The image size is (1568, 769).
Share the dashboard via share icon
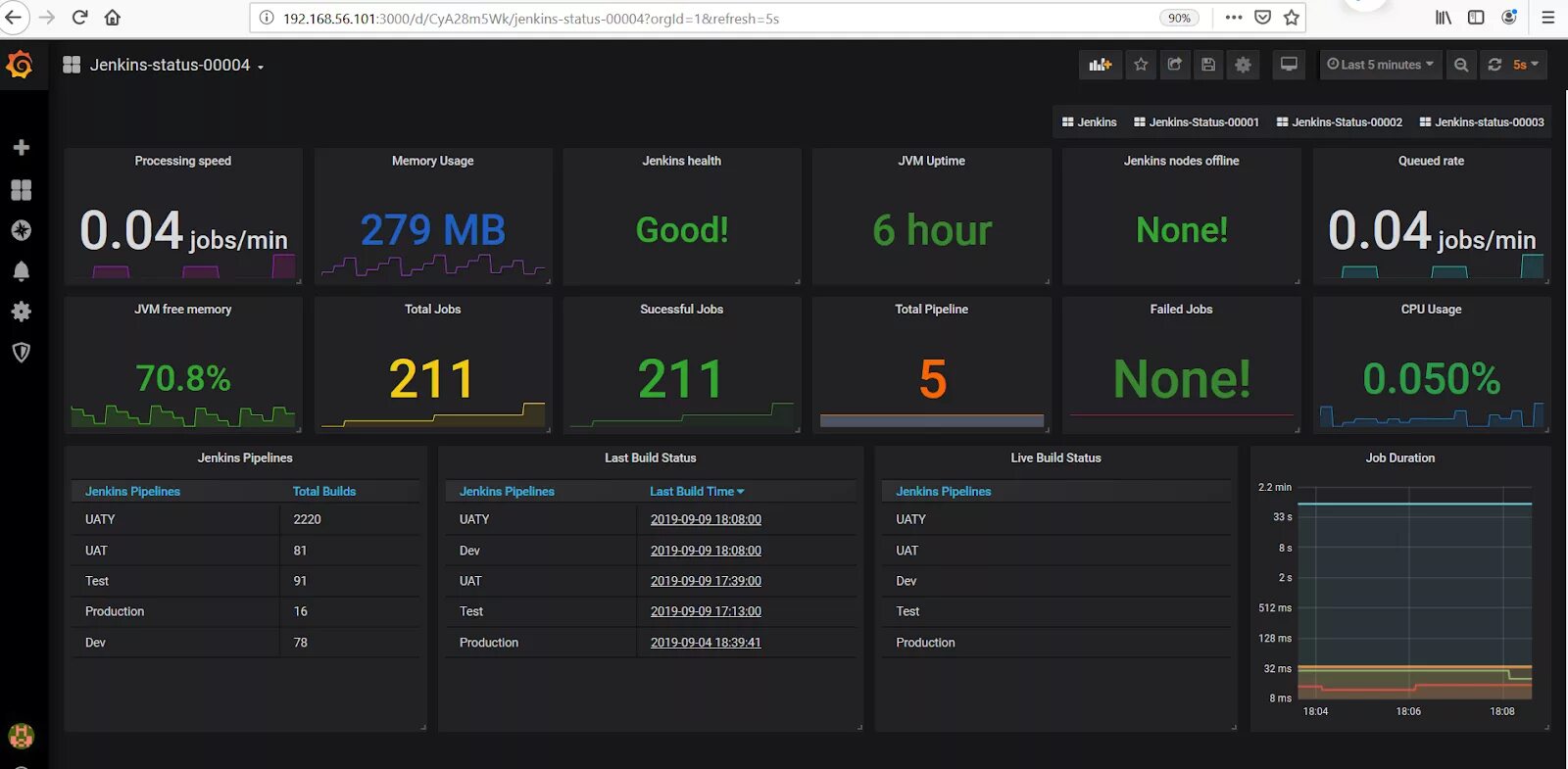1174,65
